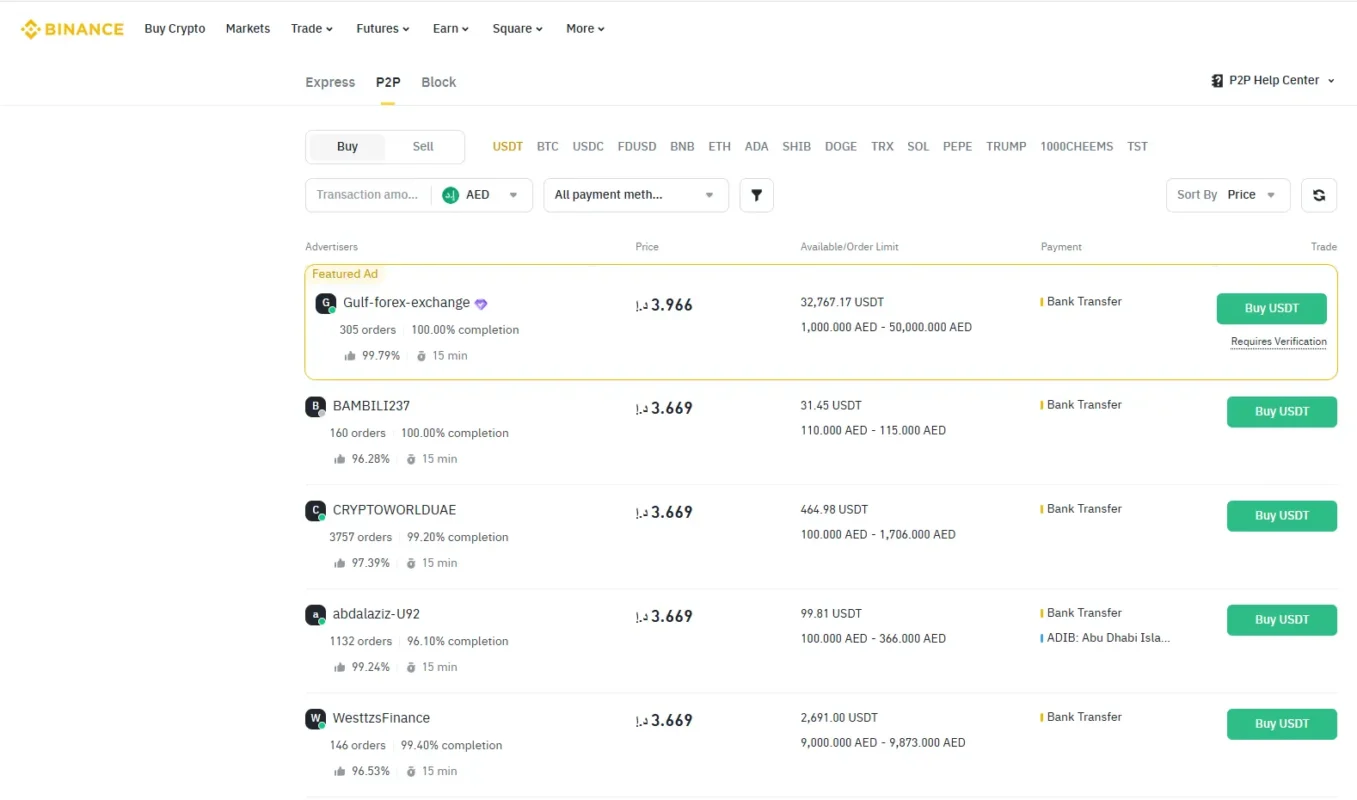Expand the More menu
This screenshot has width=1357, height=800.
click(x=585, y=29)
